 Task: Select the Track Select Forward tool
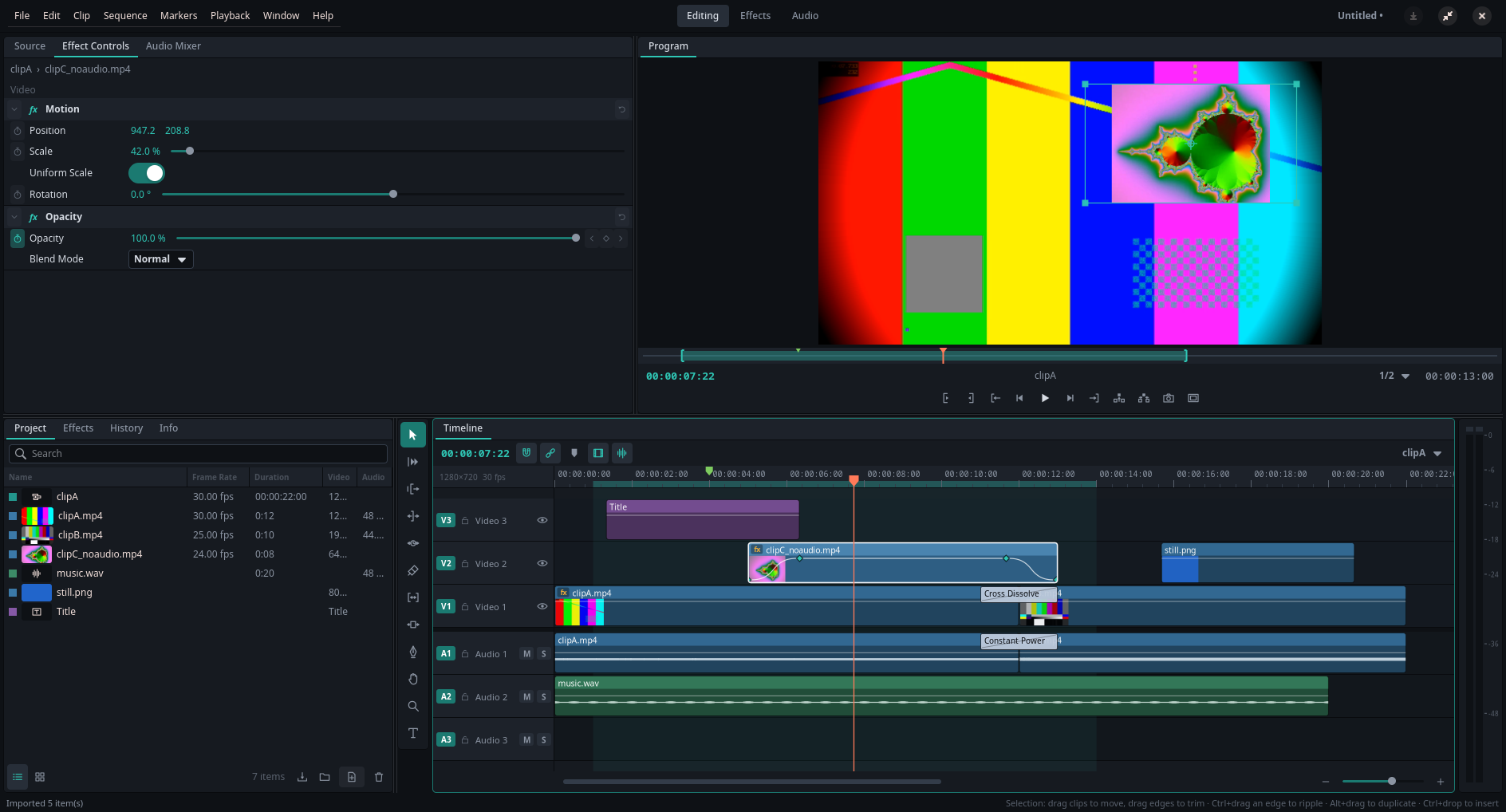pos(413,462)
